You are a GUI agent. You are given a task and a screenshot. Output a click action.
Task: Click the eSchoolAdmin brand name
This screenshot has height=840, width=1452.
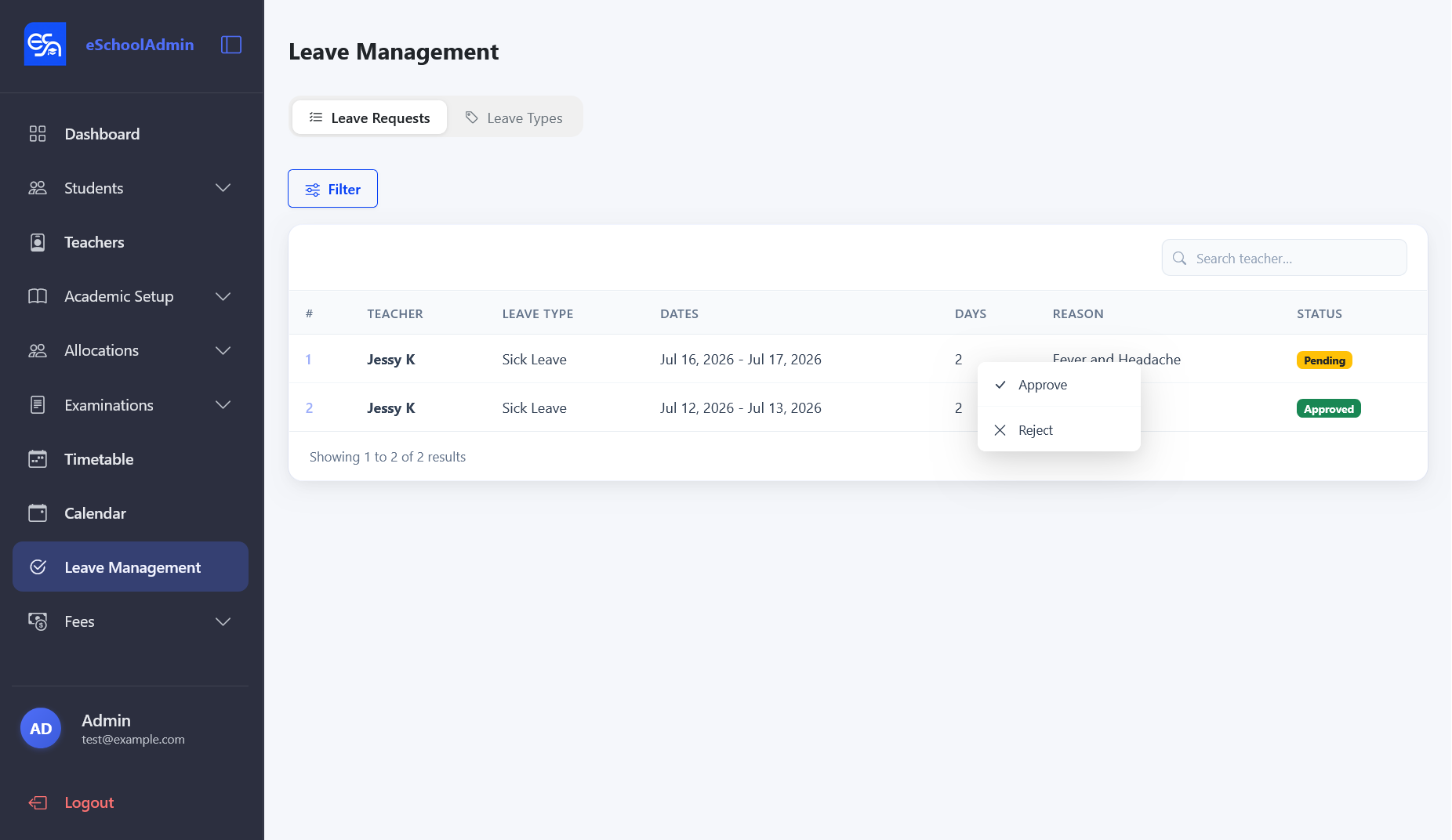tap(140, 45)
